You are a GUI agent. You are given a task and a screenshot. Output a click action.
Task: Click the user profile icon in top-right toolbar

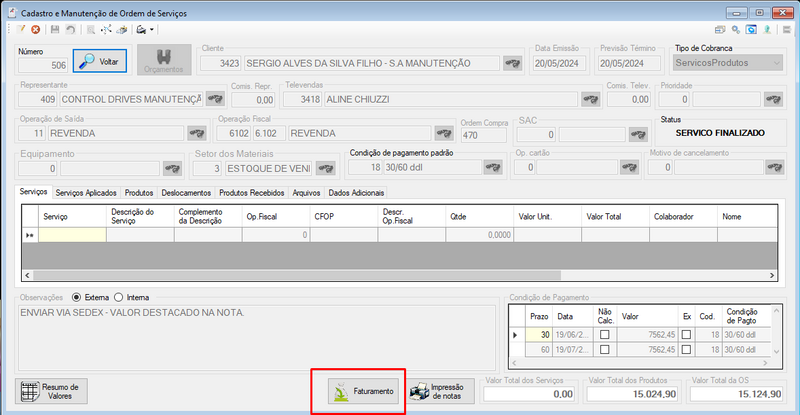tap(767, 30)
